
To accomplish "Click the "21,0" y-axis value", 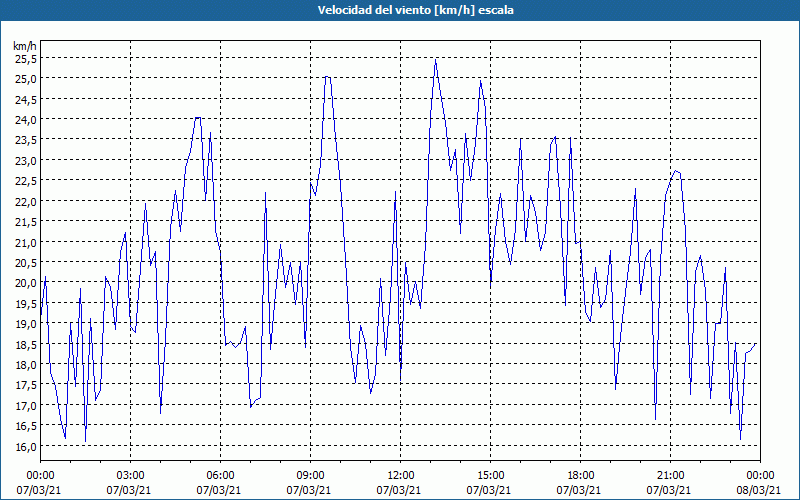I will (x=25, y=243).
